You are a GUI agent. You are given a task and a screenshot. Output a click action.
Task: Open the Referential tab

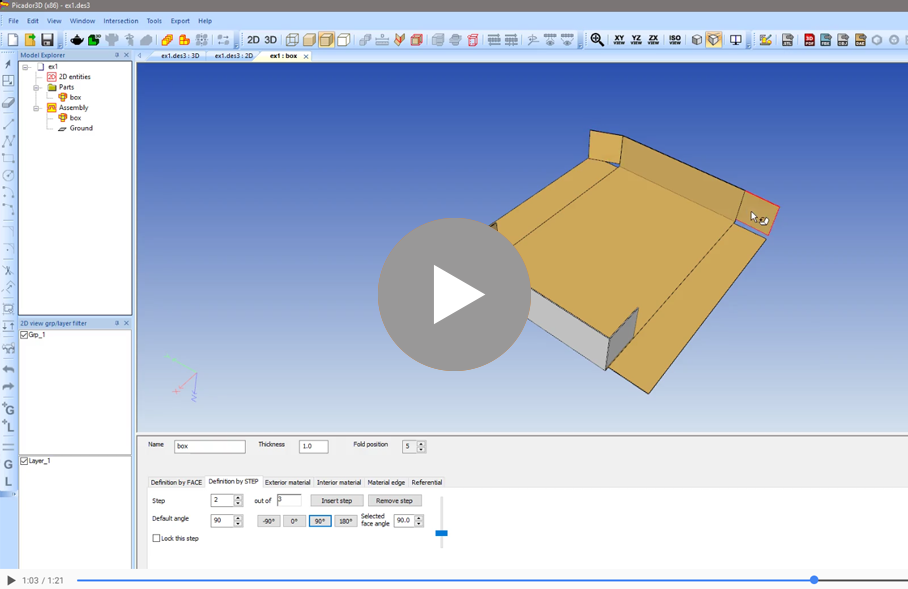pos(427,482)
